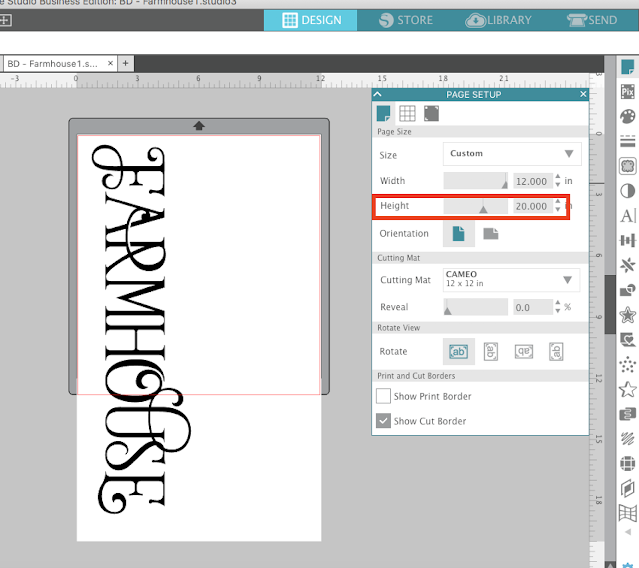Click the Reveal slider

pyautogui.click(x=476, y=307)
